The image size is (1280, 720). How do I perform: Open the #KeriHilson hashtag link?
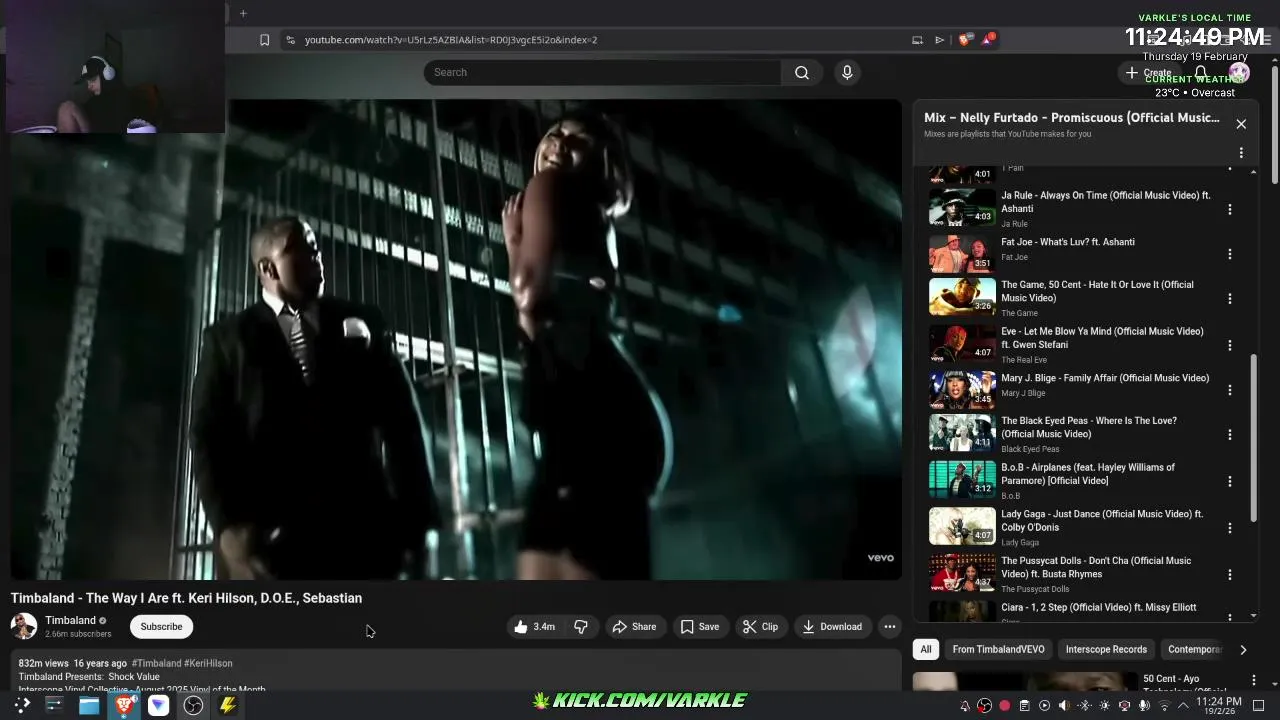pyautogui.click(x=208, y=663)
